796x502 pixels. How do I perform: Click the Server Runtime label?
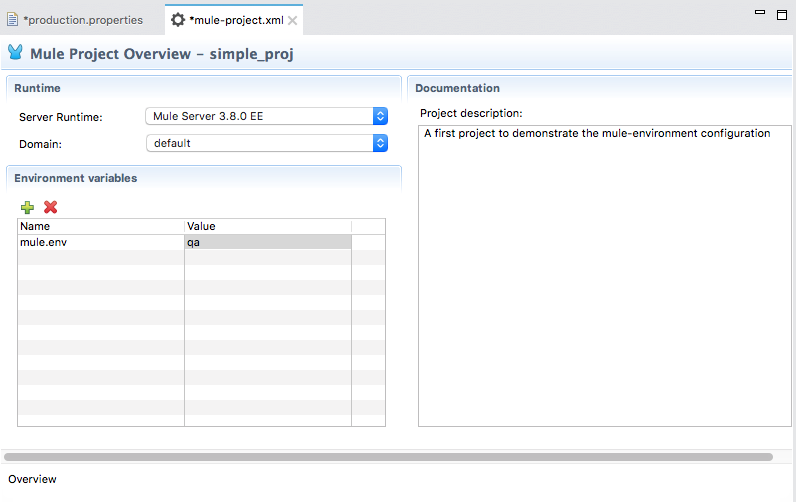(x=61, y=117)
